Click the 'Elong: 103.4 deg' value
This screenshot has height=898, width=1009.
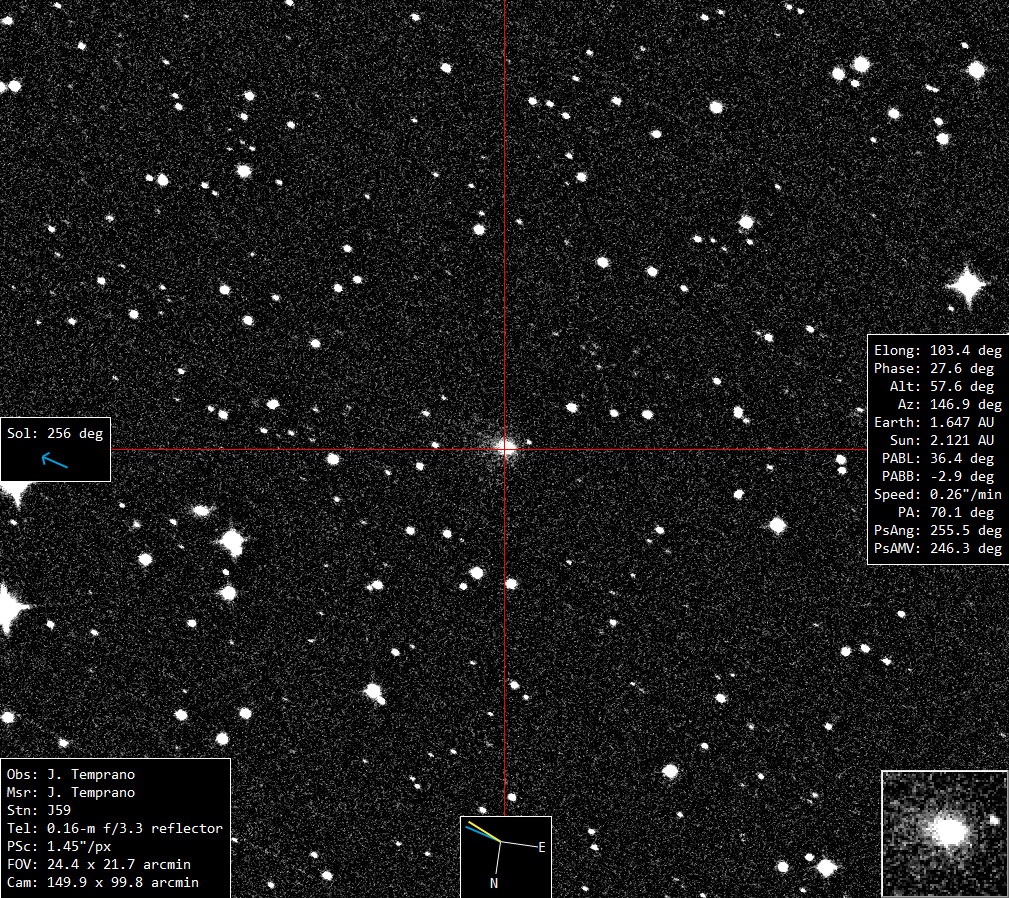coord(938,351)
